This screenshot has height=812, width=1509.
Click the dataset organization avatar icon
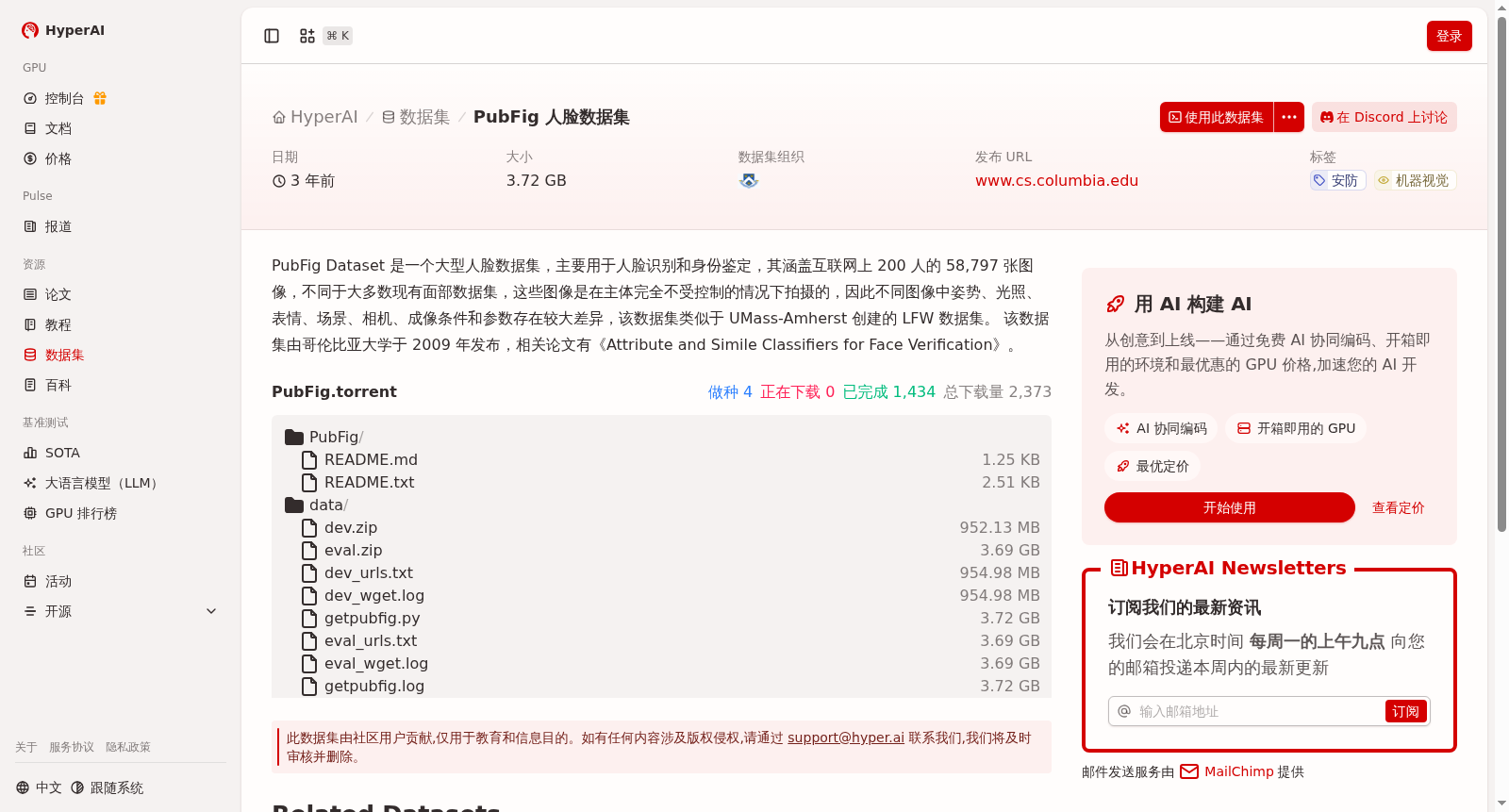749,180
